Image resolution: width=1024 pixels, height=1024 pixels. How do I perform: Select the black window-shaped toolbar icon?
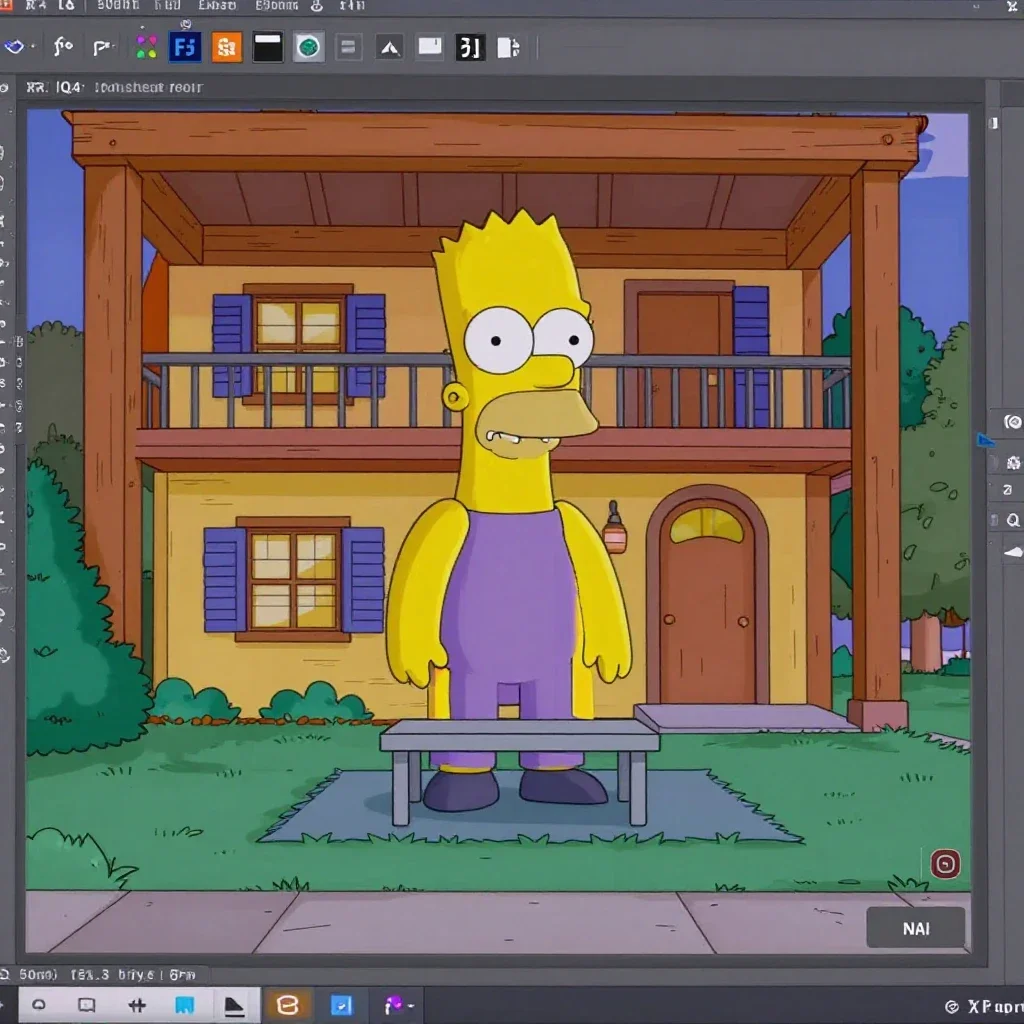[x=268, y=47]
